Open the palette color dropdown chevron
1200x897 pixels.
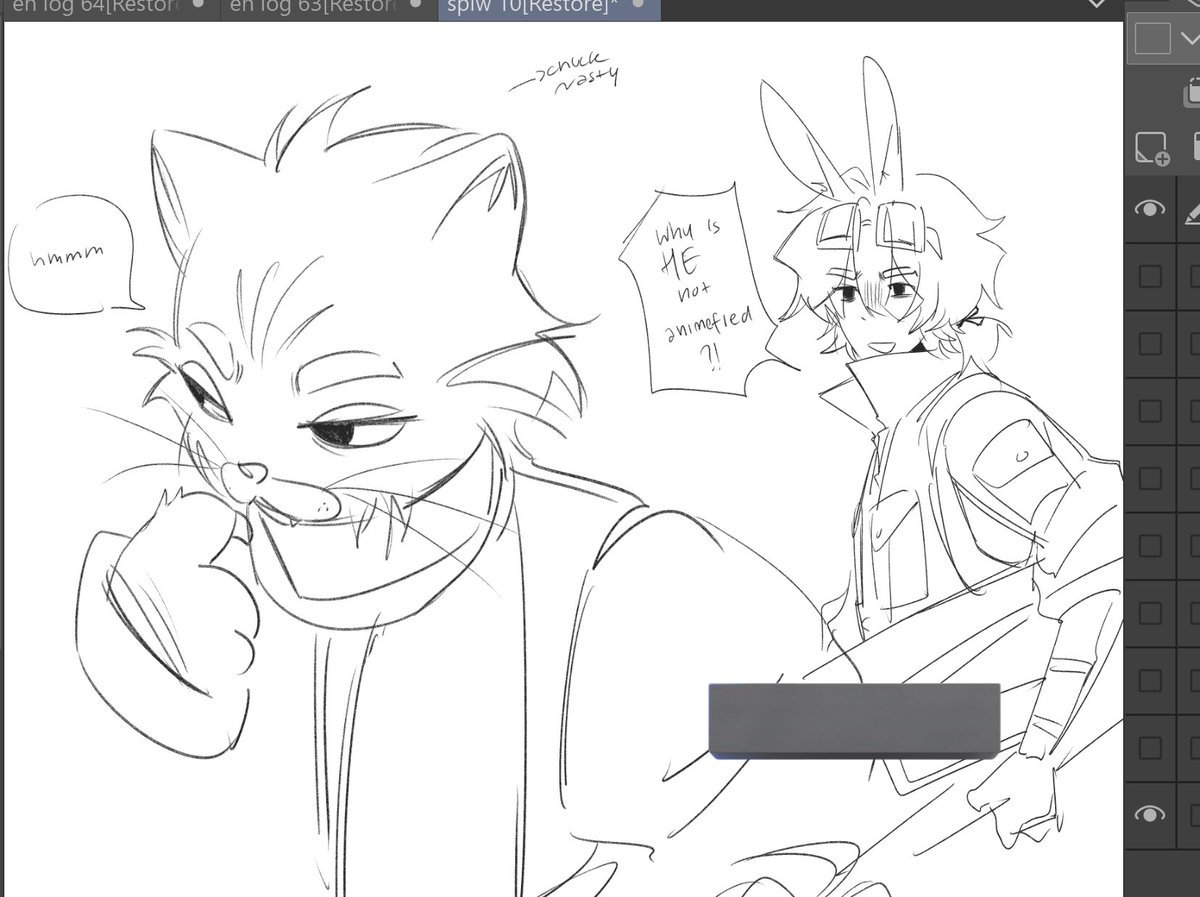click(x=1188, y=39)
